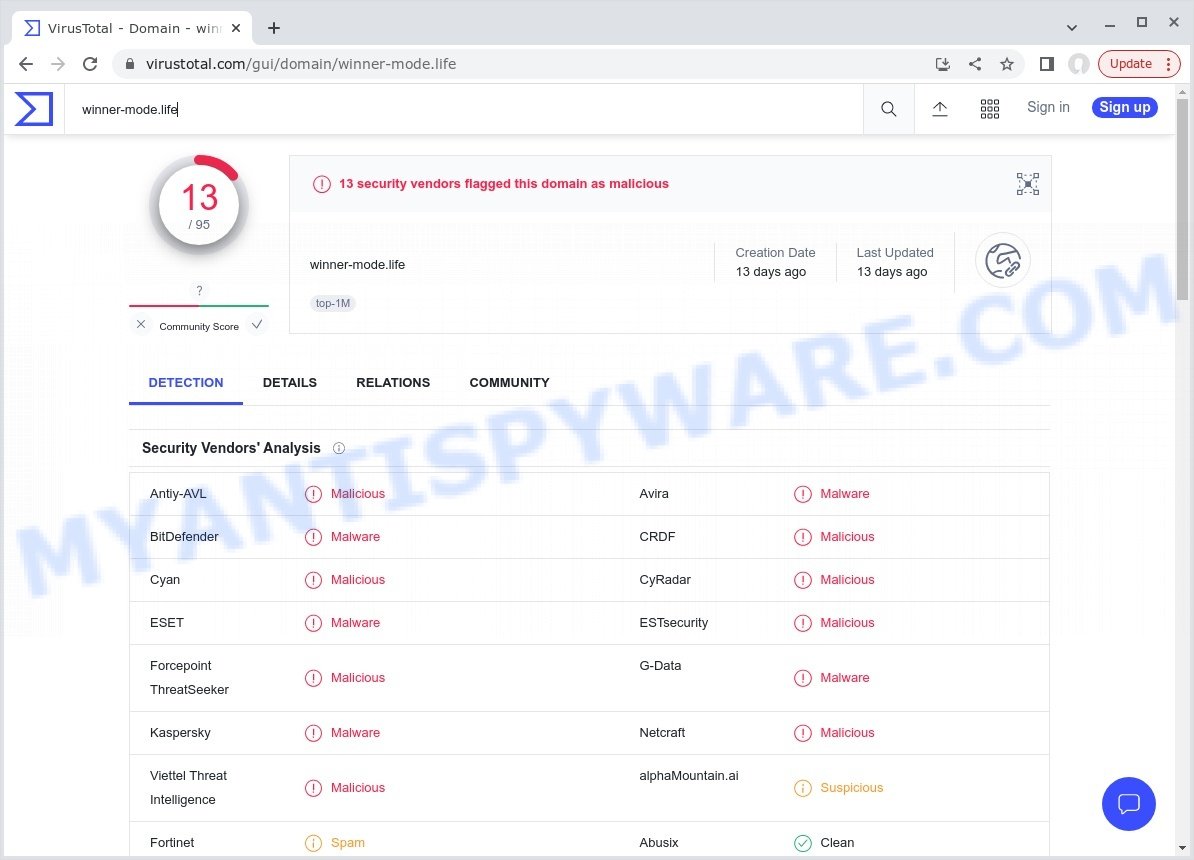This screenshot has height=860, width=1194.
Task: Go back in browser history
Action: point(26,64)
